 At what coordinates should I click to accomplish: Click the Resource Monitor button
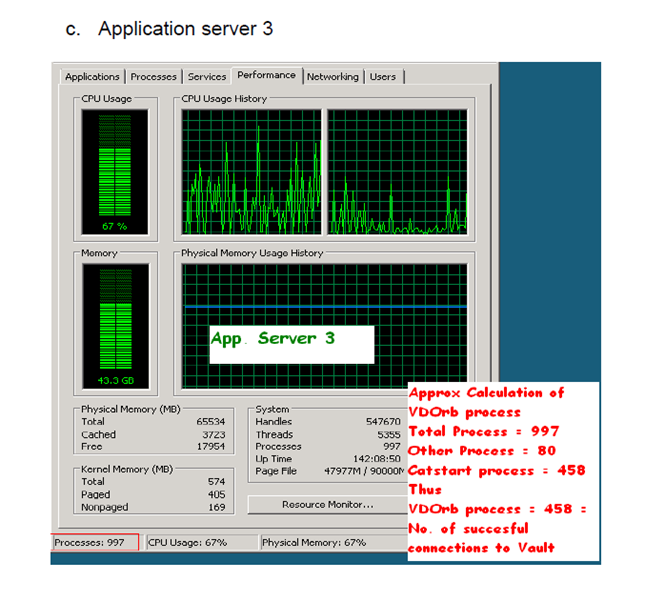click(x=327, y=505)
